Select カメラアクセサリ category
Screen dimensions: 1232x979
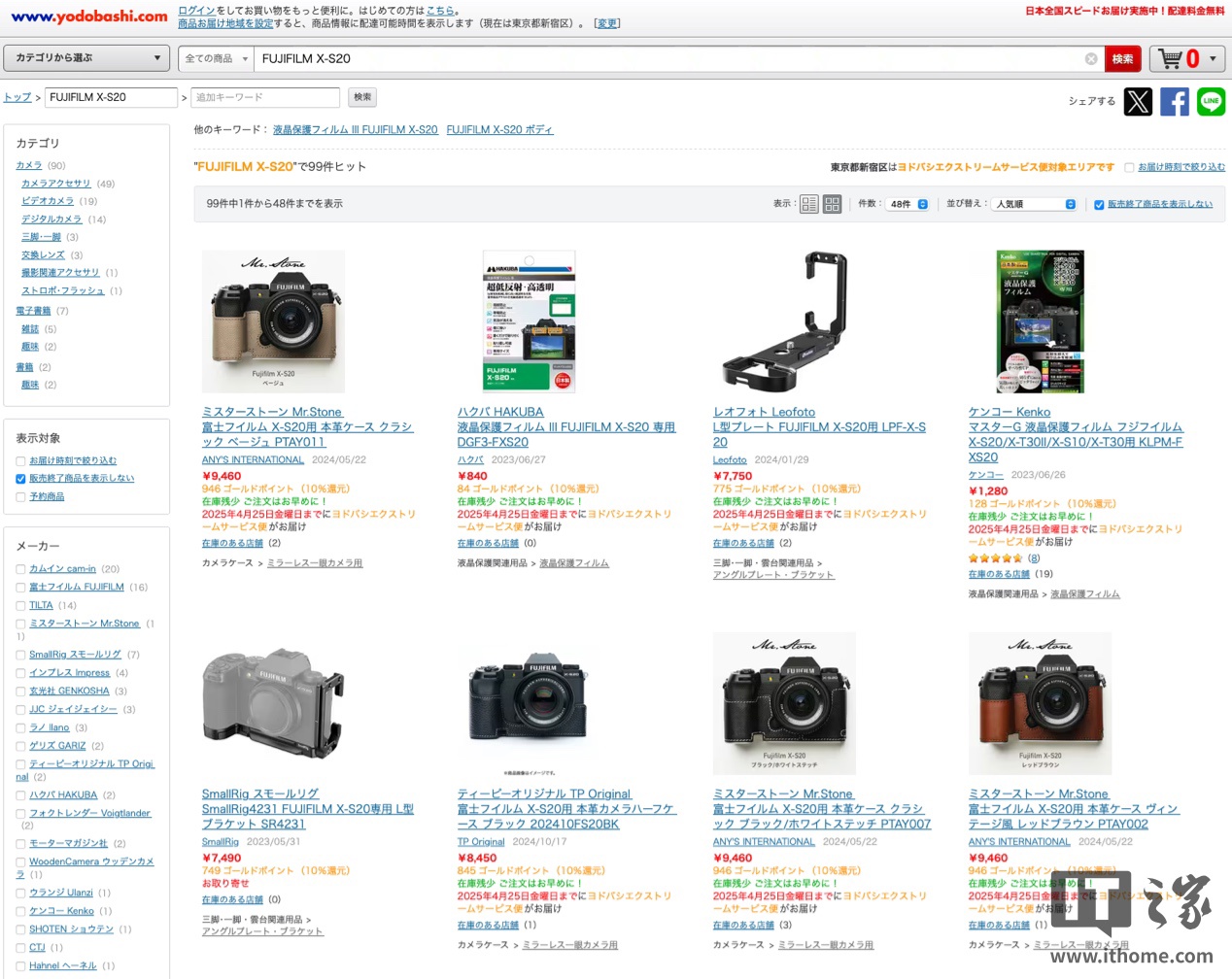click(x=56, y=184)
